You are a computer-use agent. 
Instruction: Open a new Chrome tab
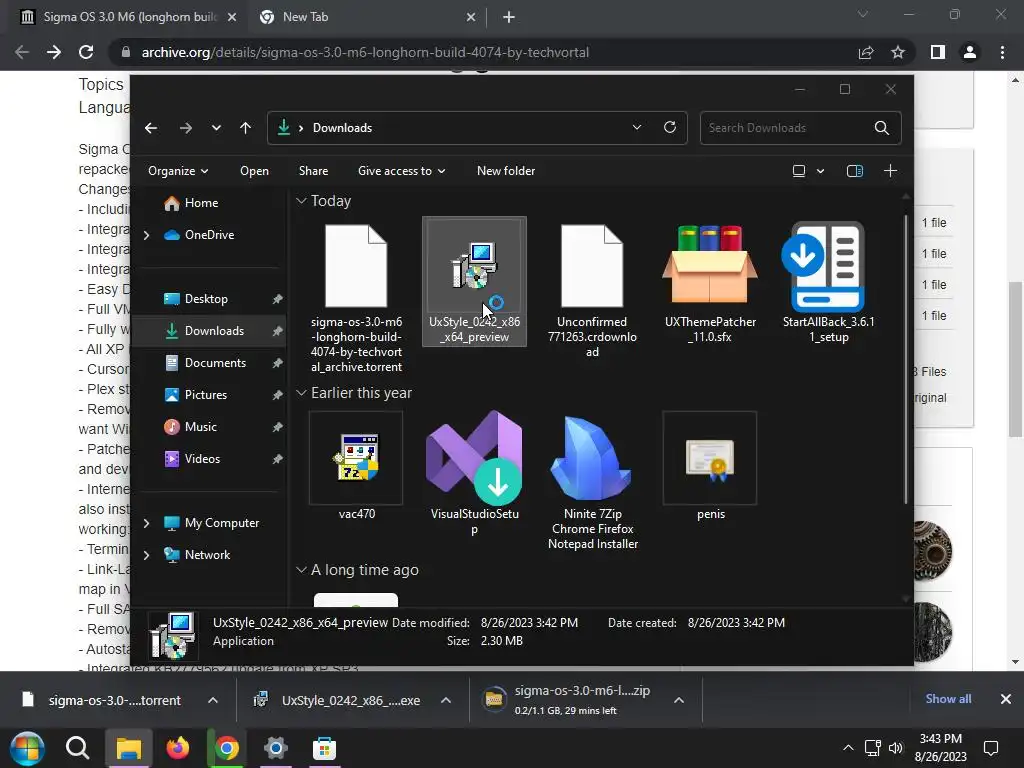pyautogui.click(x=509, y=18)
